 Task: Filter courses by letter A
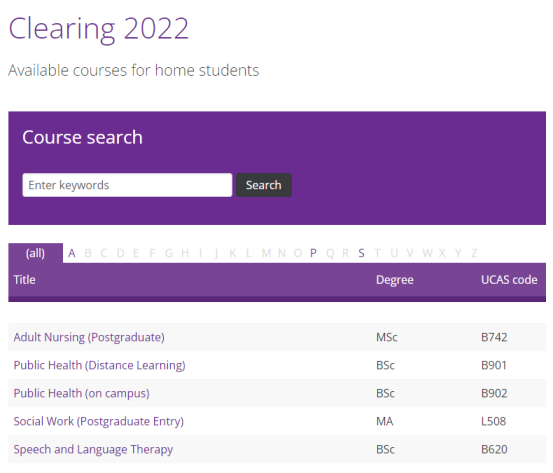coord(72,253)
